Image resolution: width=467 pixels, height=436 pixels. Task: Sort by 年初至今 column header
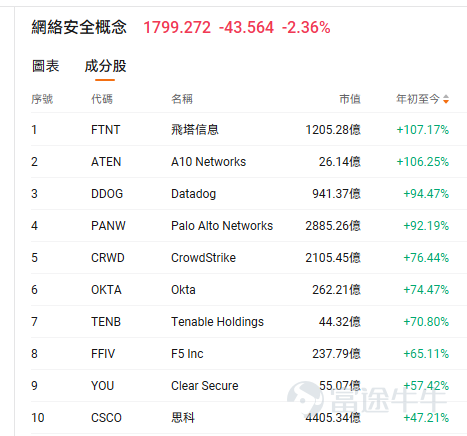click(x=418, y=99)
